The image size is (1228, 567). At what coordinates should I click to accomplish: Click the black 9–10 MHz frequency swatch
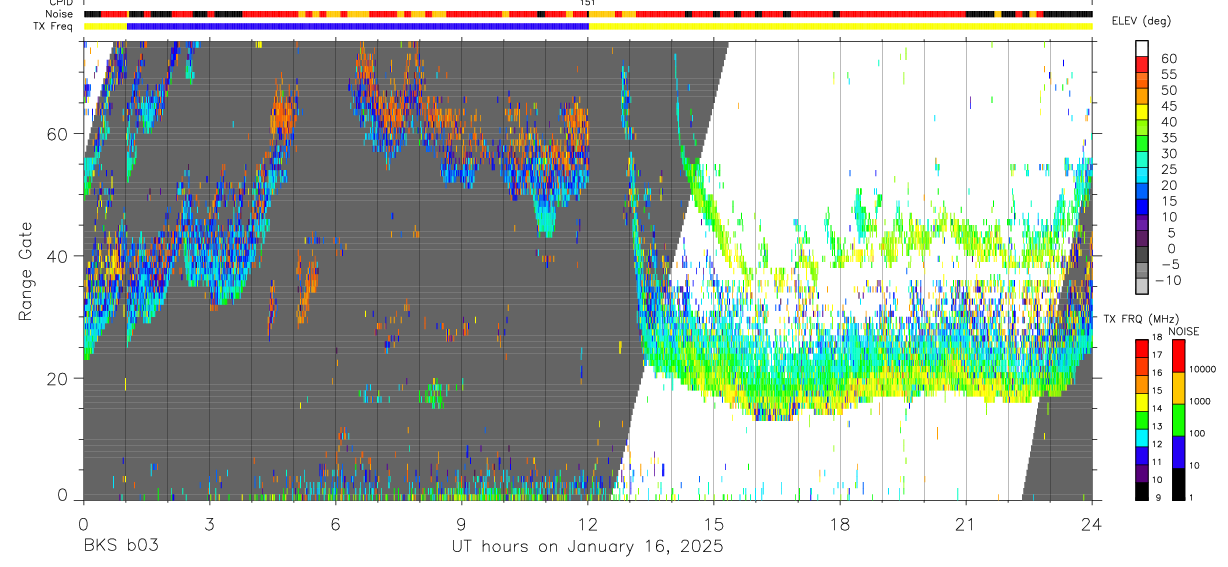[x=1142, y=491]
